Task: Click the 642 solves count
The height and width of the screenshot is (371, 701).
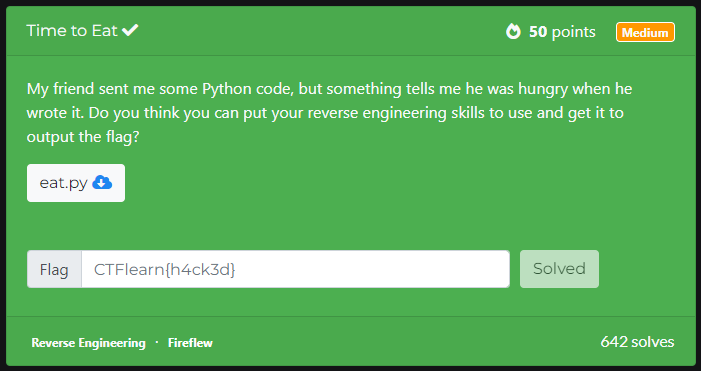Action: pyautogui.click(x=637, y=342)
